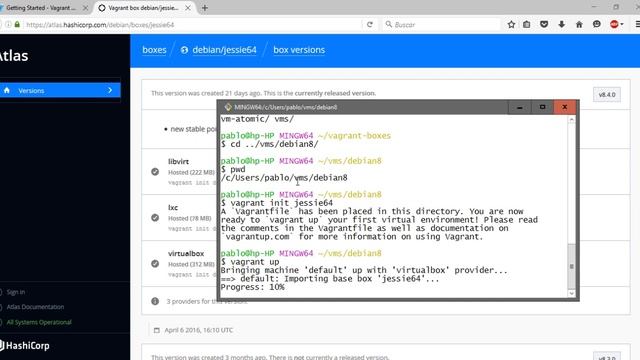Minimize the Firefox browser window
Viewport: 640px width, 360px height.
pos(594,7)
